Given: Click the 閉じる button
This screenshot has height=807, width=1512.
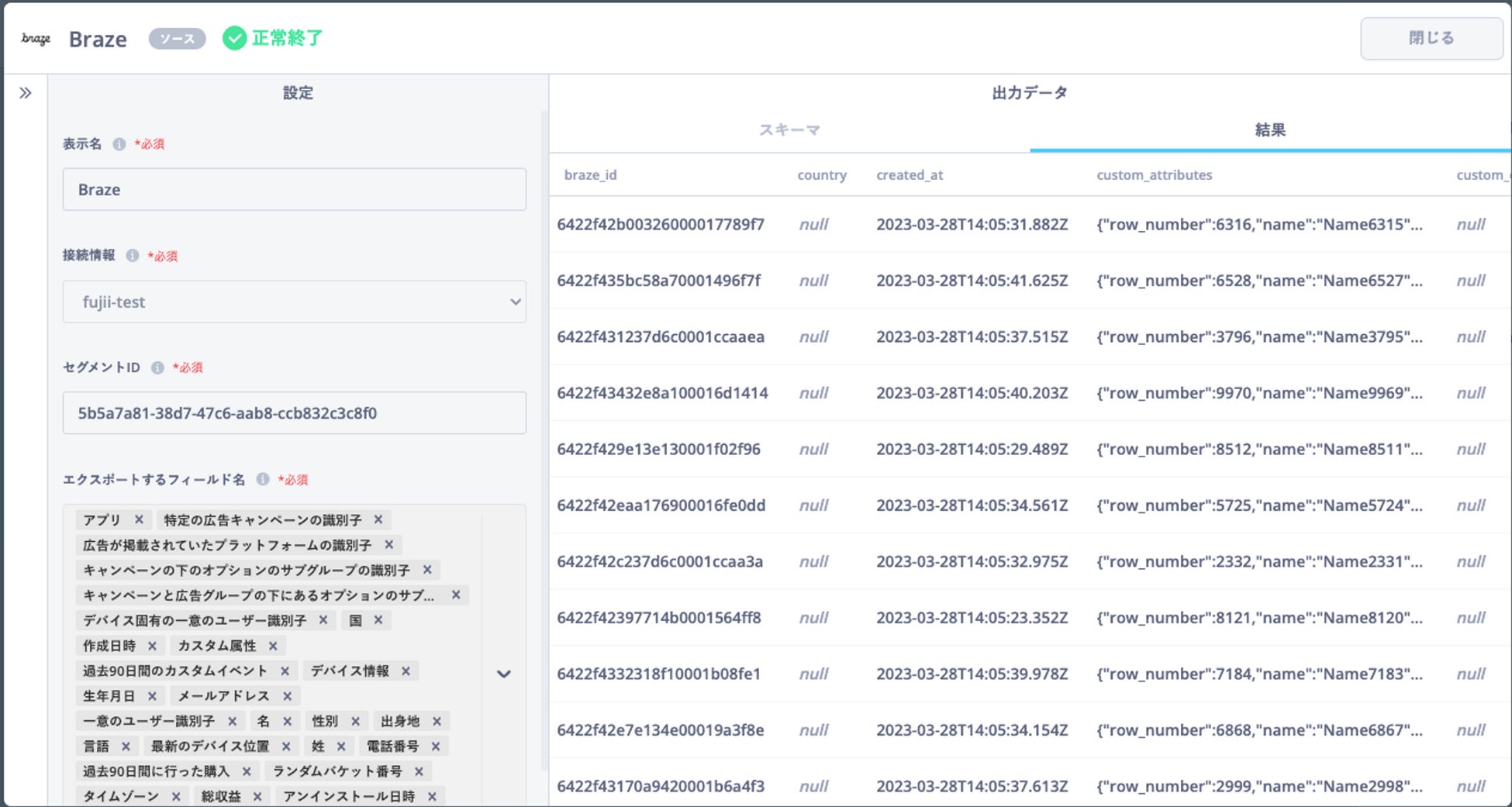Looking at the screenshot, I should click(1431, 38).
